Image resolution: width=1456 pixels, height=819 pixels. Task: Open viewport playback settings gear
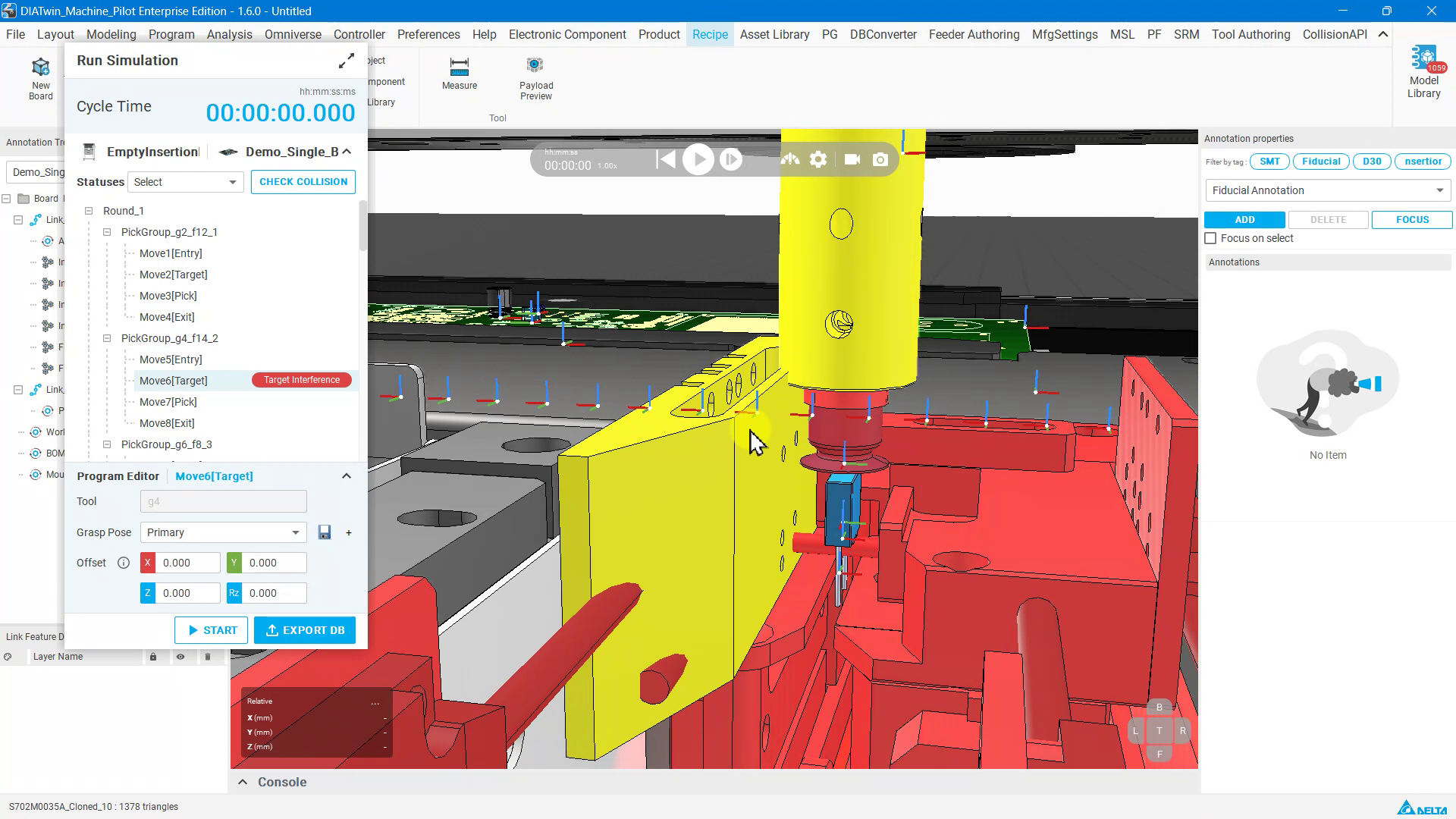818,159
